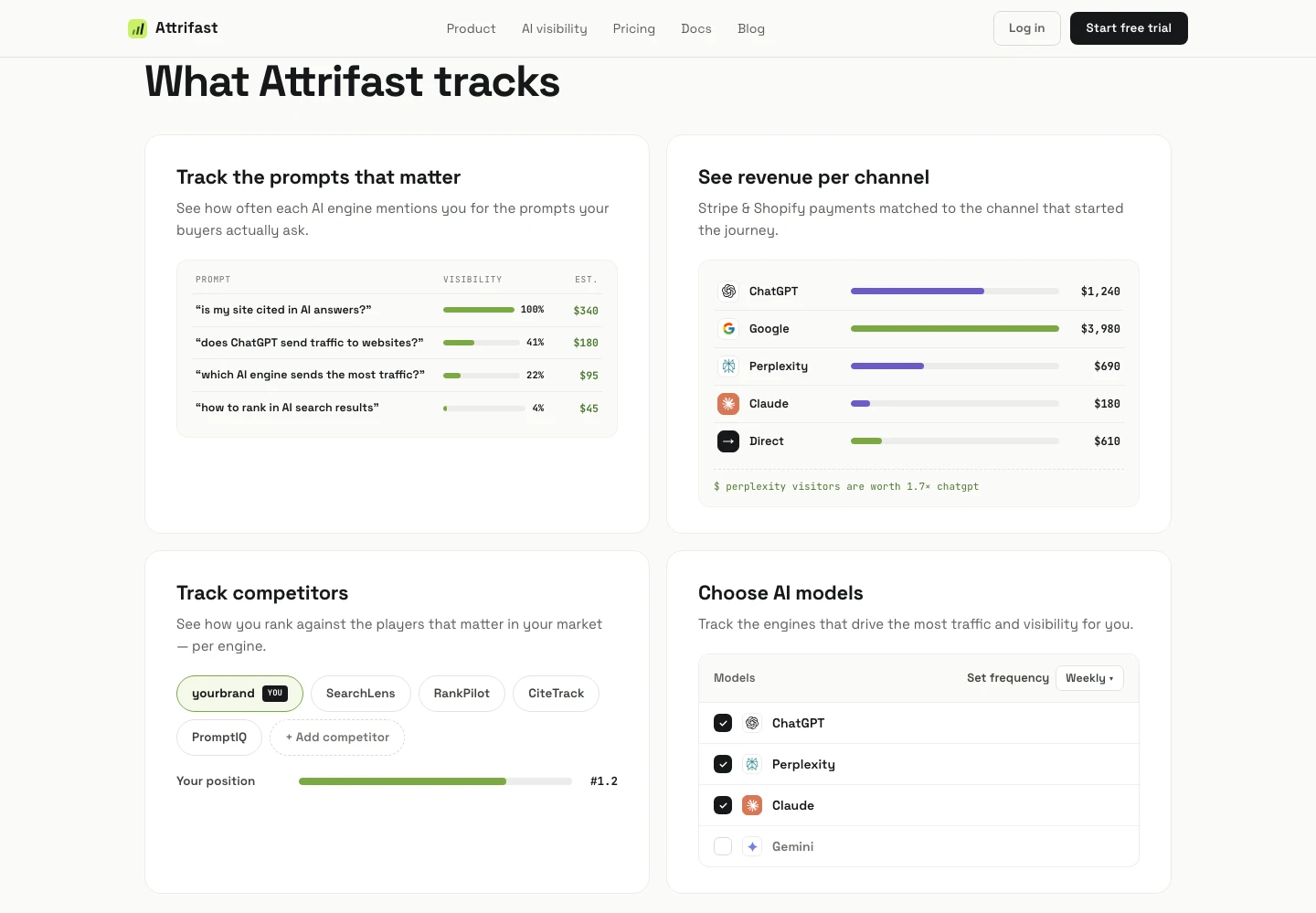Click the Gemini sparkle icon
This screenshot has height=913, width=1316.
(x=752, y=846)
